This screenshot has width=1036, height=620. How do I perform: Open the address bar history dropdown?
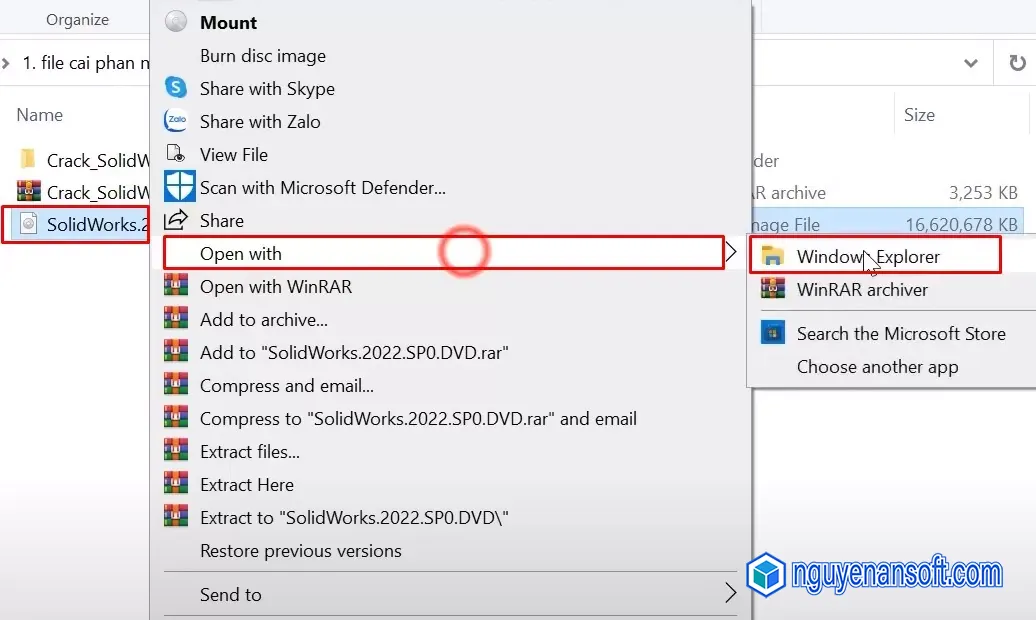coord(970,63)
